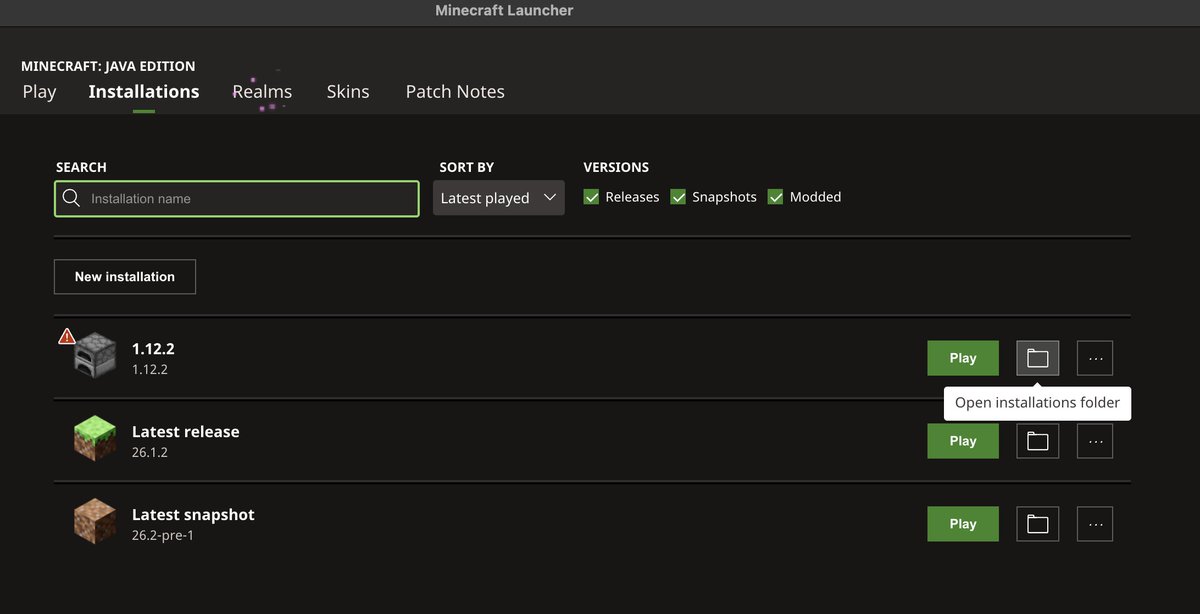
Task: Click version text 26.2-pre-1
Action: [x=162, y=535]
